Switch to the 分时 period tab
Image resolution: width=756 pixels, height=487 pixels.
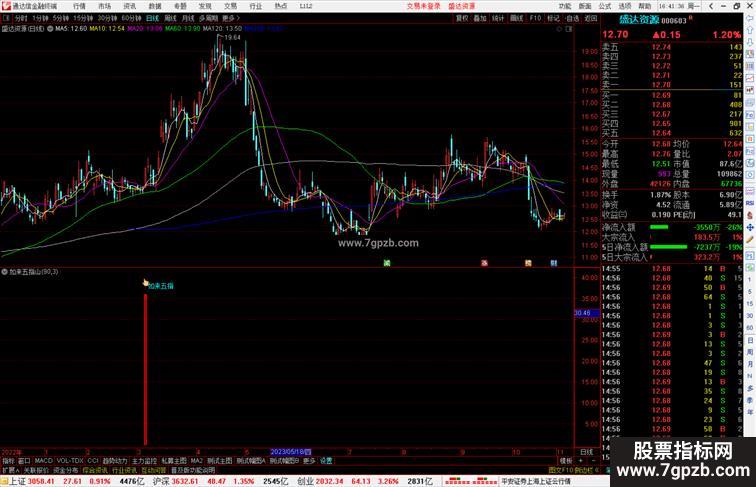click(x=21, y=18)
